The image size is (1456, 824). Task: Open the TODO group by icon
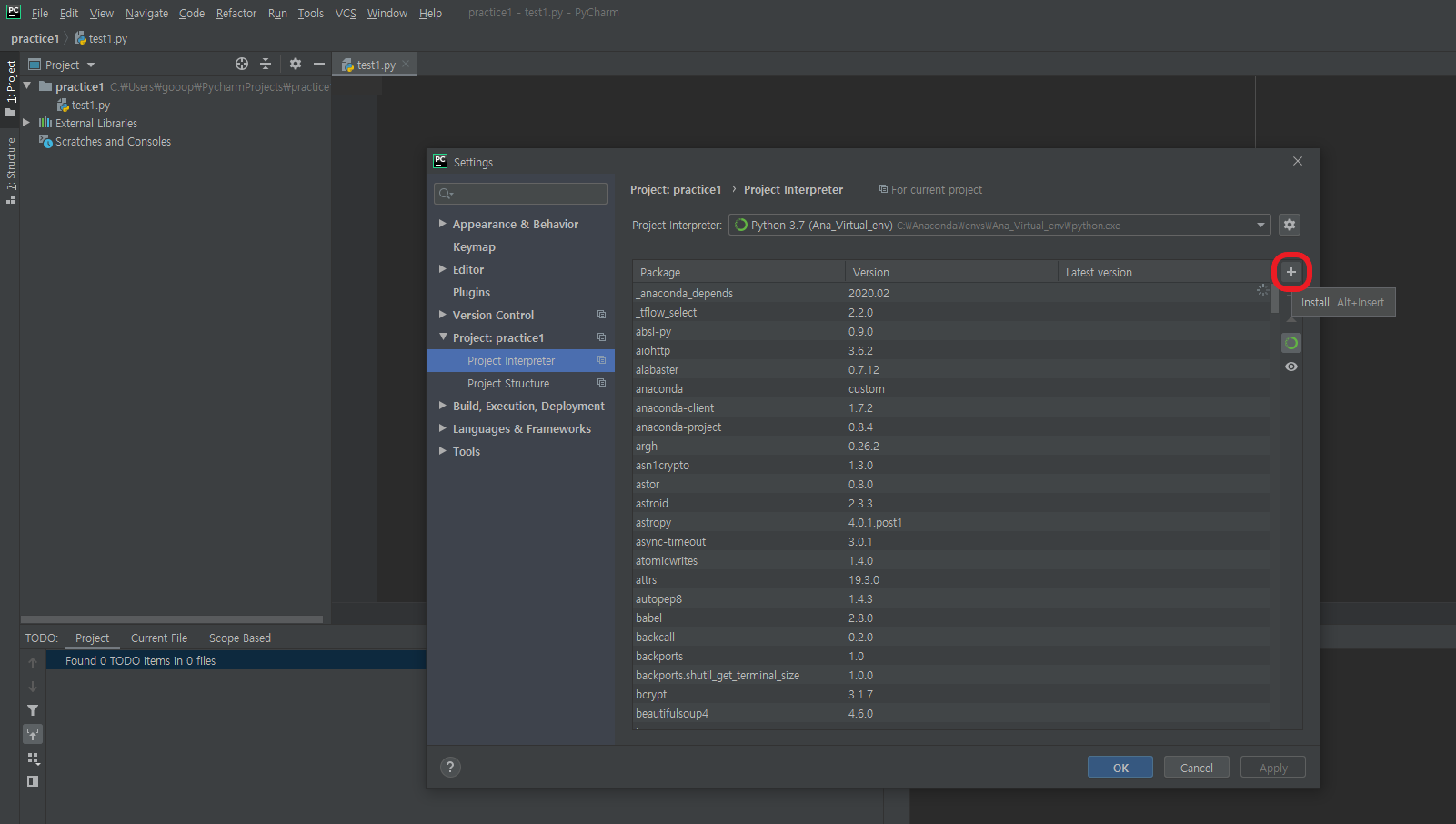(x=33, y=759)
